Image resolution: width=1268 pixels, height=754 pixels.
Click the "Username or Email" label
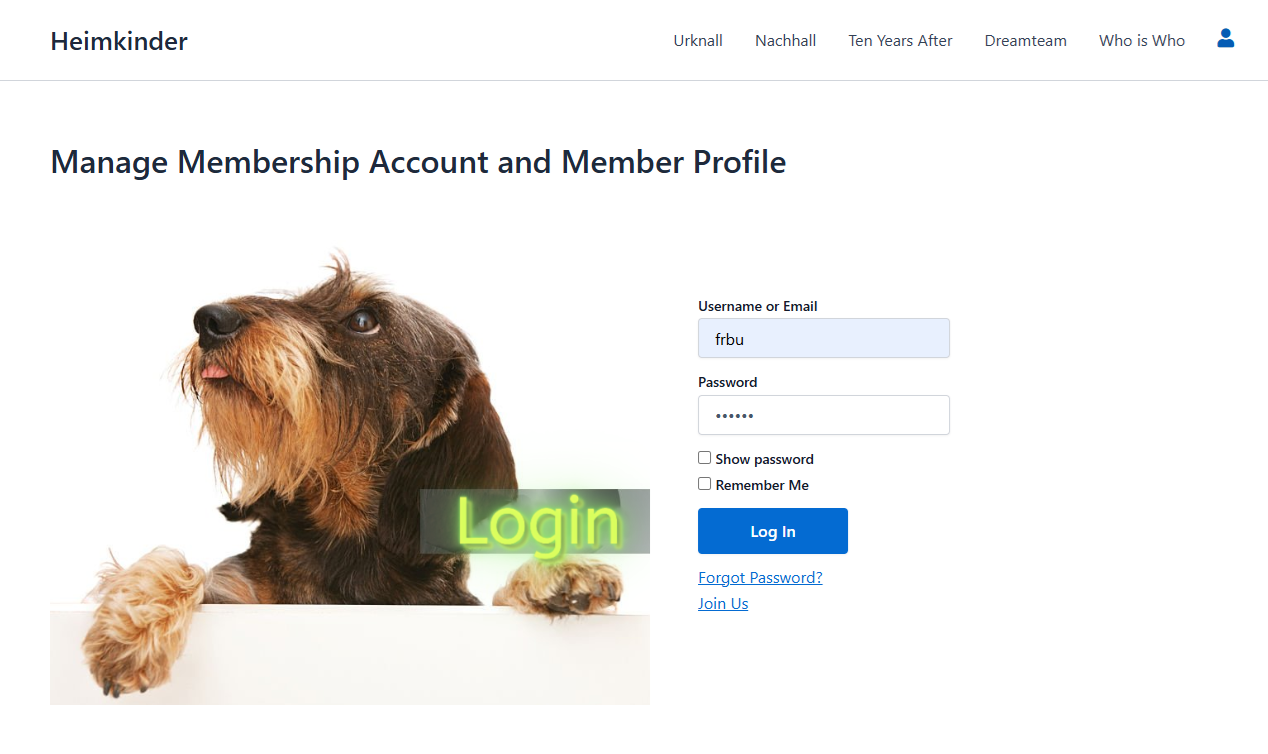(x=757, y=306)
